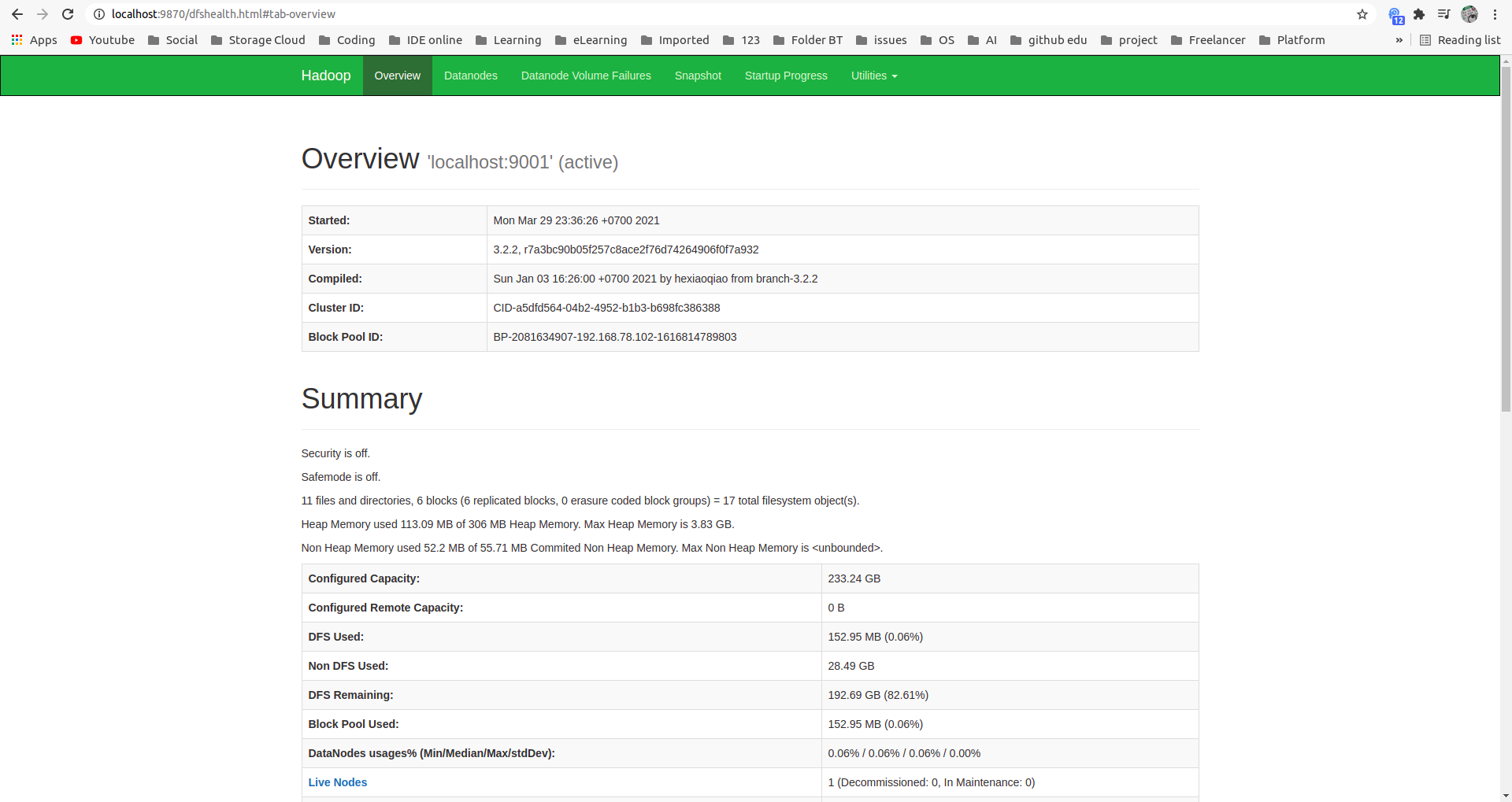Open the Reading list
1512x802 pixels.
click(1461, 40)
